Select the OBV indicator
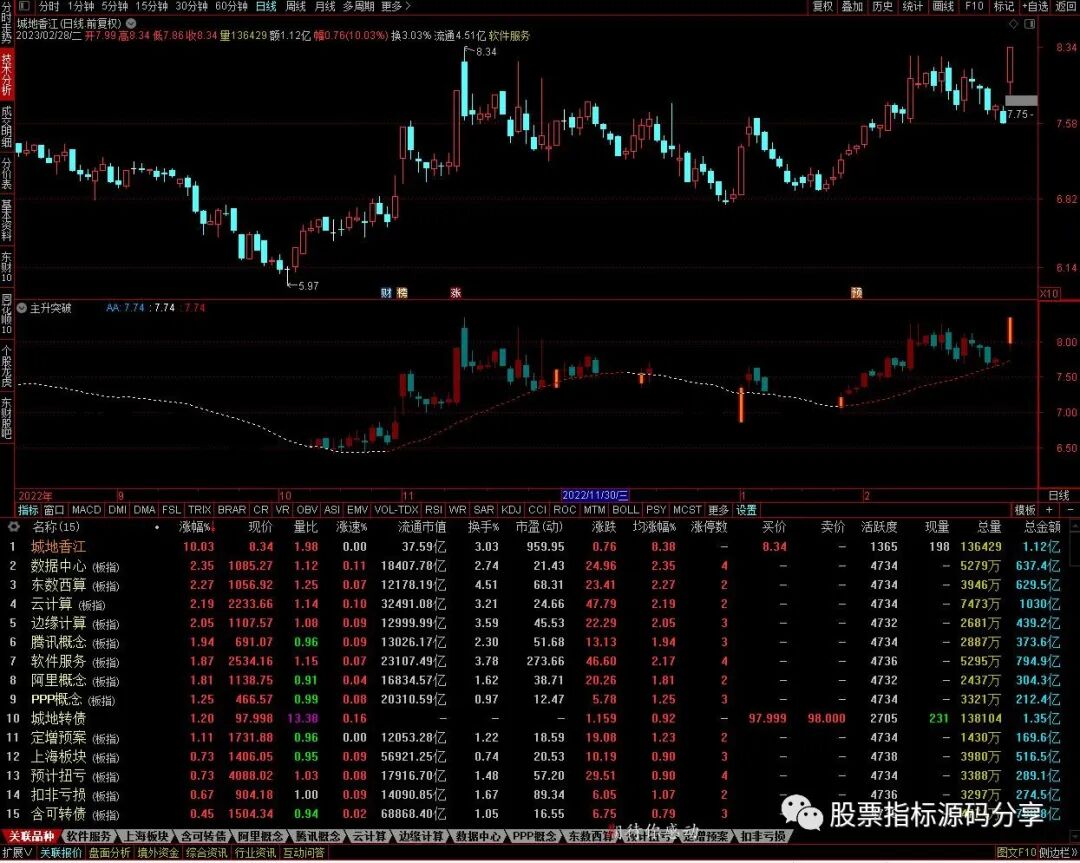This screenshot has height=863, width=1080. (307, 510)
